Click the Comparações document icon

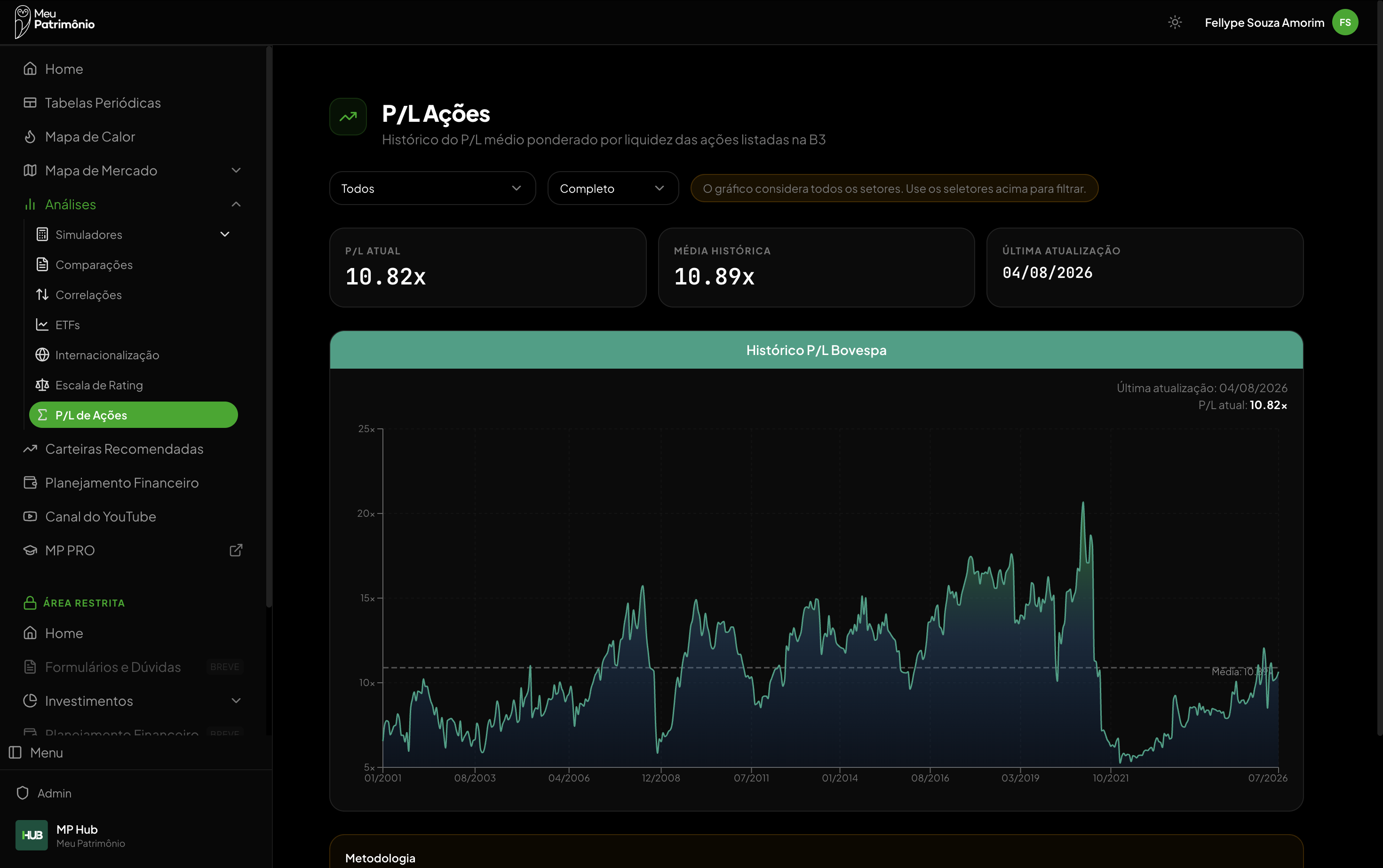(42, 265)
